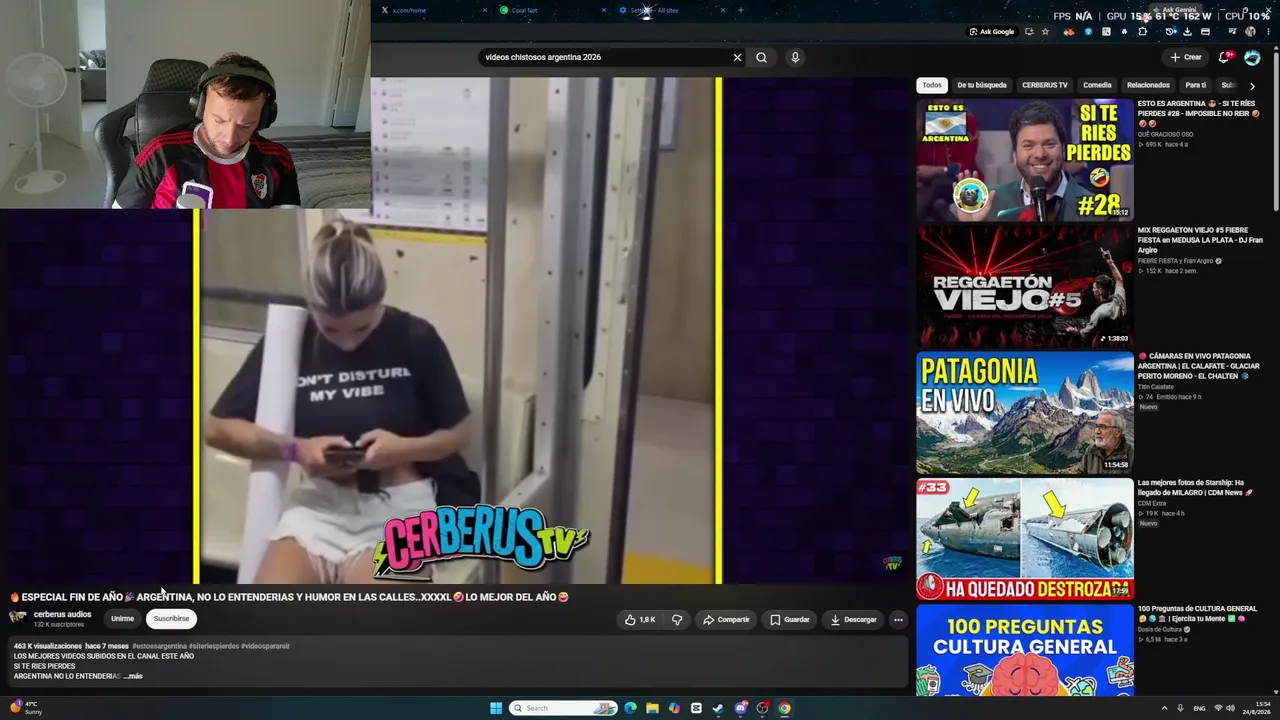
Task: Open the Si Te Ríes Pierdes #28 thumbnail
Action: (x=1025, y=160)
